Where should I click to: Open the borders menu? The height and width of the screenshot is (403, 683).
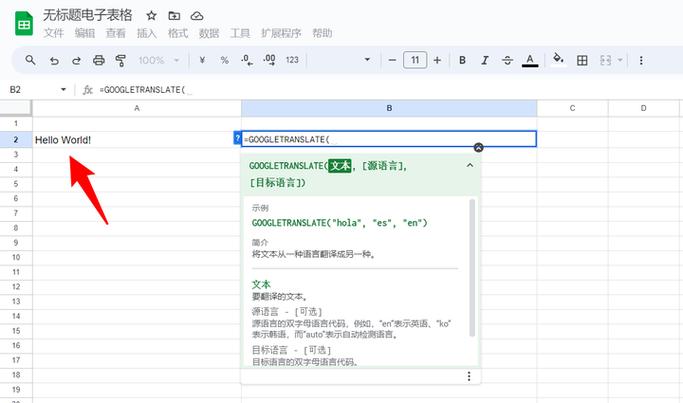point(582,60)
